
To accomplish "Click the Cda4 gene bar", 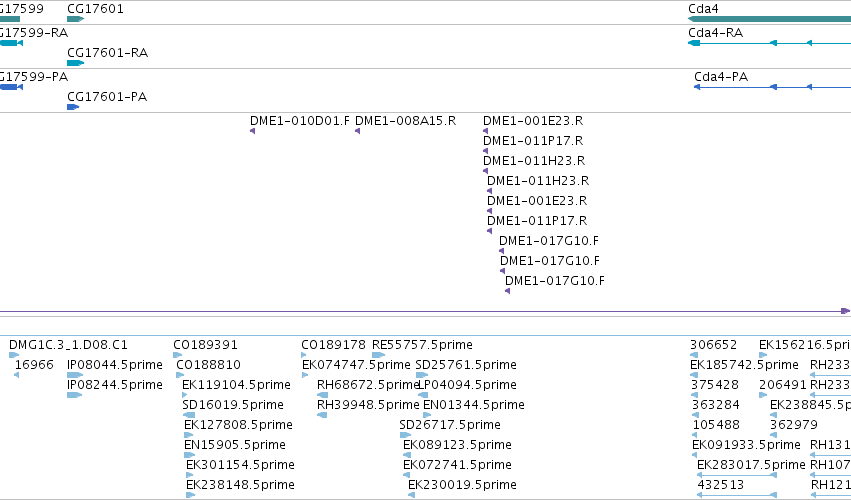I will (x=769, y=19).
